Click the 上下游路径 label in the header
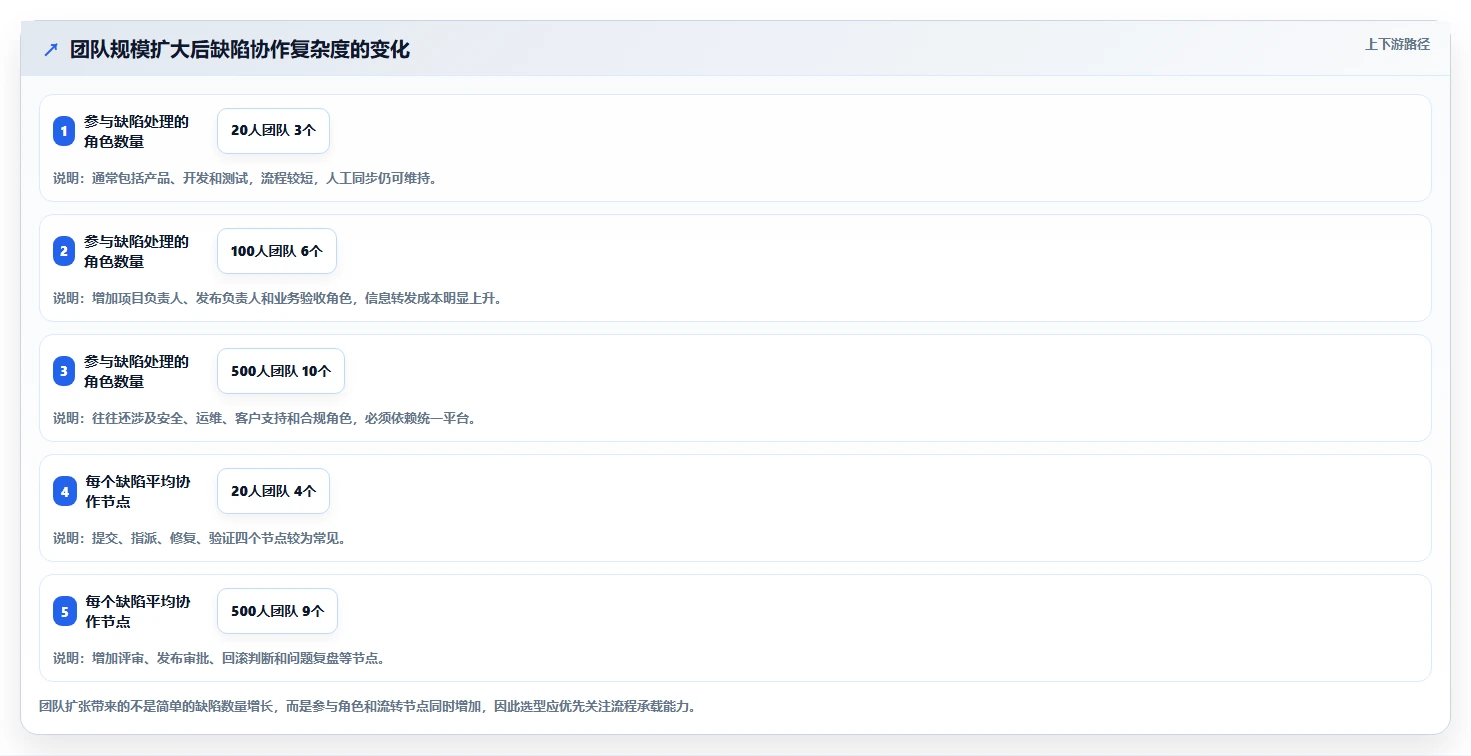The width and height of the screenshot is (1471, 756). pyautogui.click(x=1397, y=44)
